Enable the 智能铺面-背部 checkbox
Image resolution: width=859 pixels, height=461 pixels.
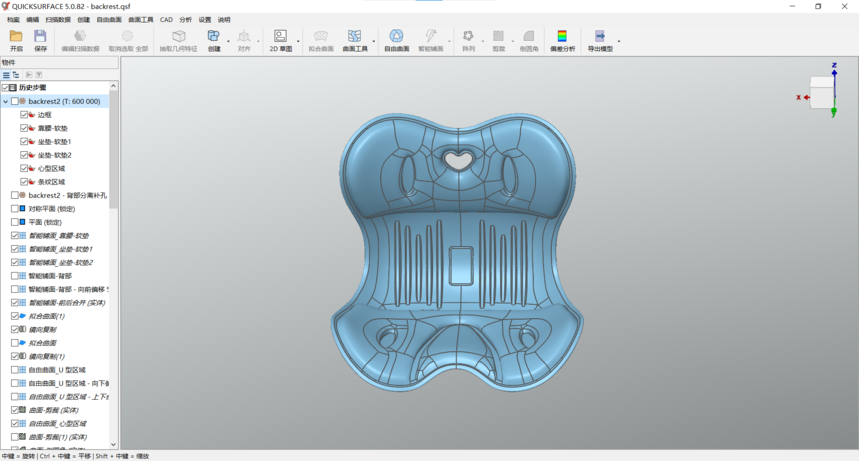(15, 276)
